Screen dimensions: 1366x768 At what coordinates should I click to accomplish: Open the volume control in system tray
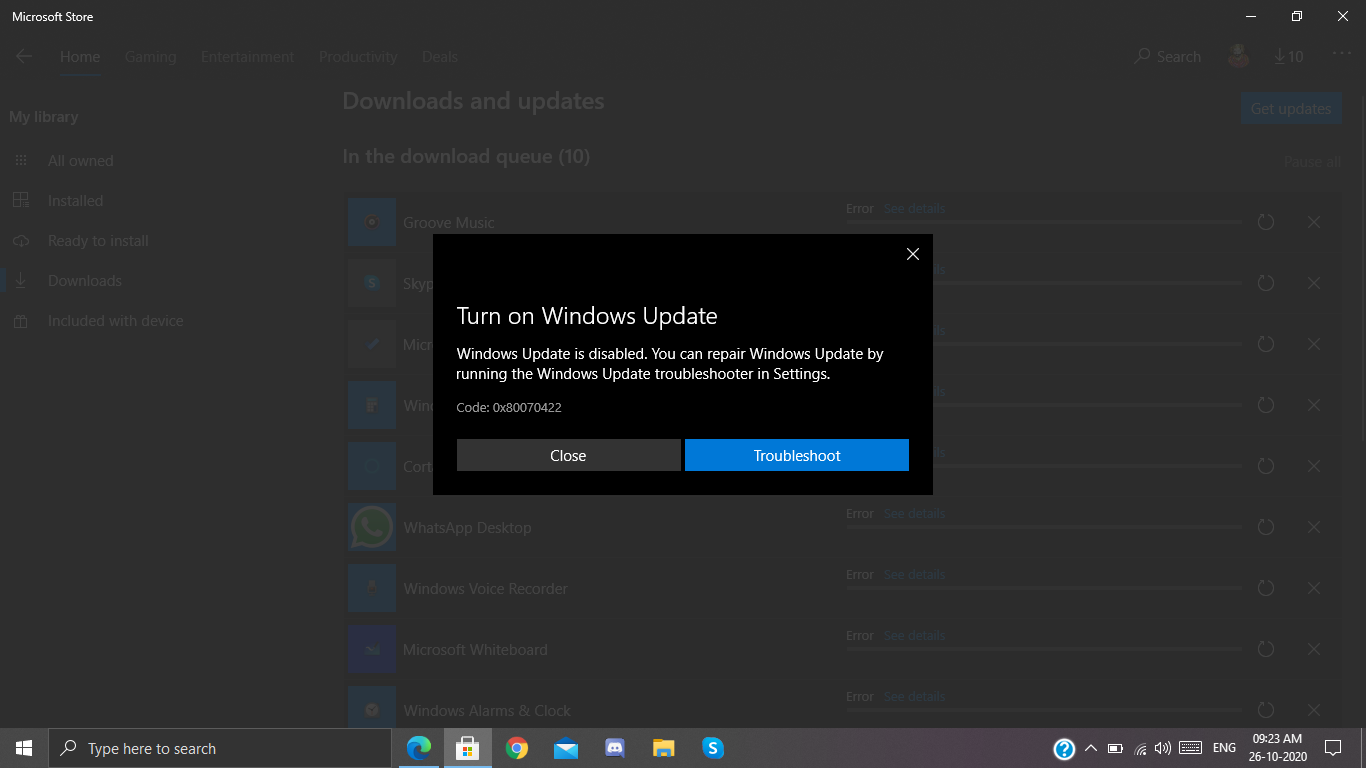tap(1162, 748)
